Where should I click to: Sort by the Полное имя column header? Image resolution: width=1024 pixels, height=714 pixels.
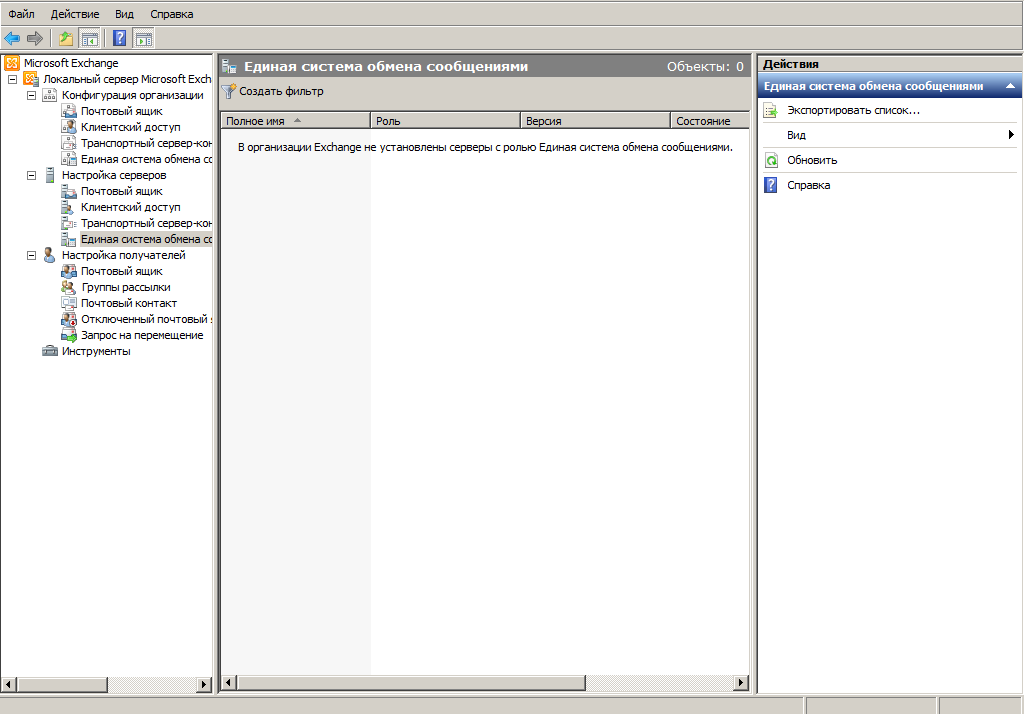point(296,121)
